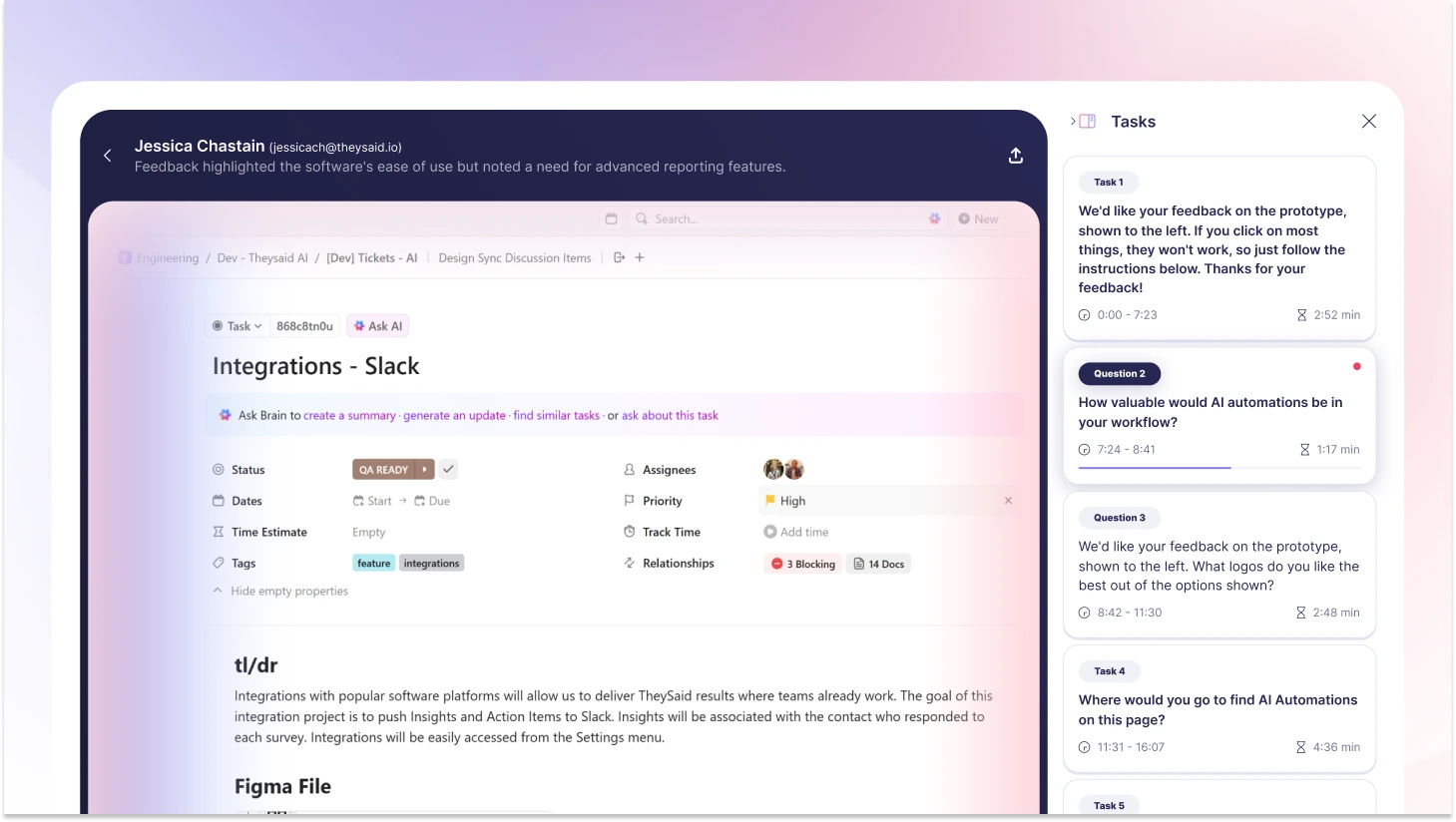The image size is (1456, 822).
Task: Set the Start date
Action: click(372, 501)
